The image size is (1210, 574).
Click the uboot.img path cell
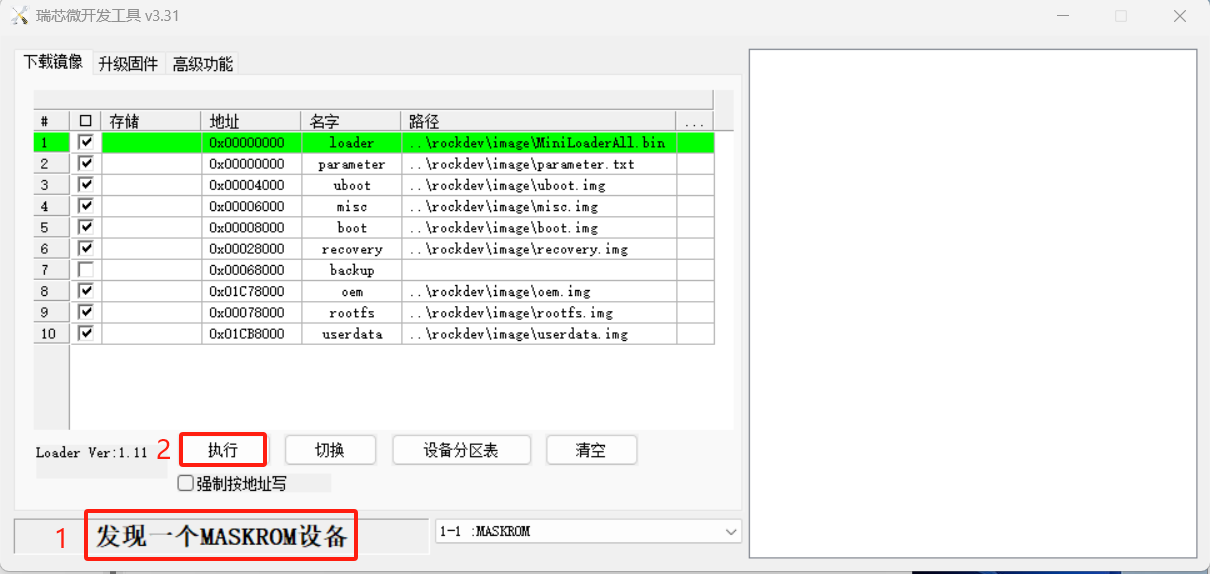click(538, 185)
